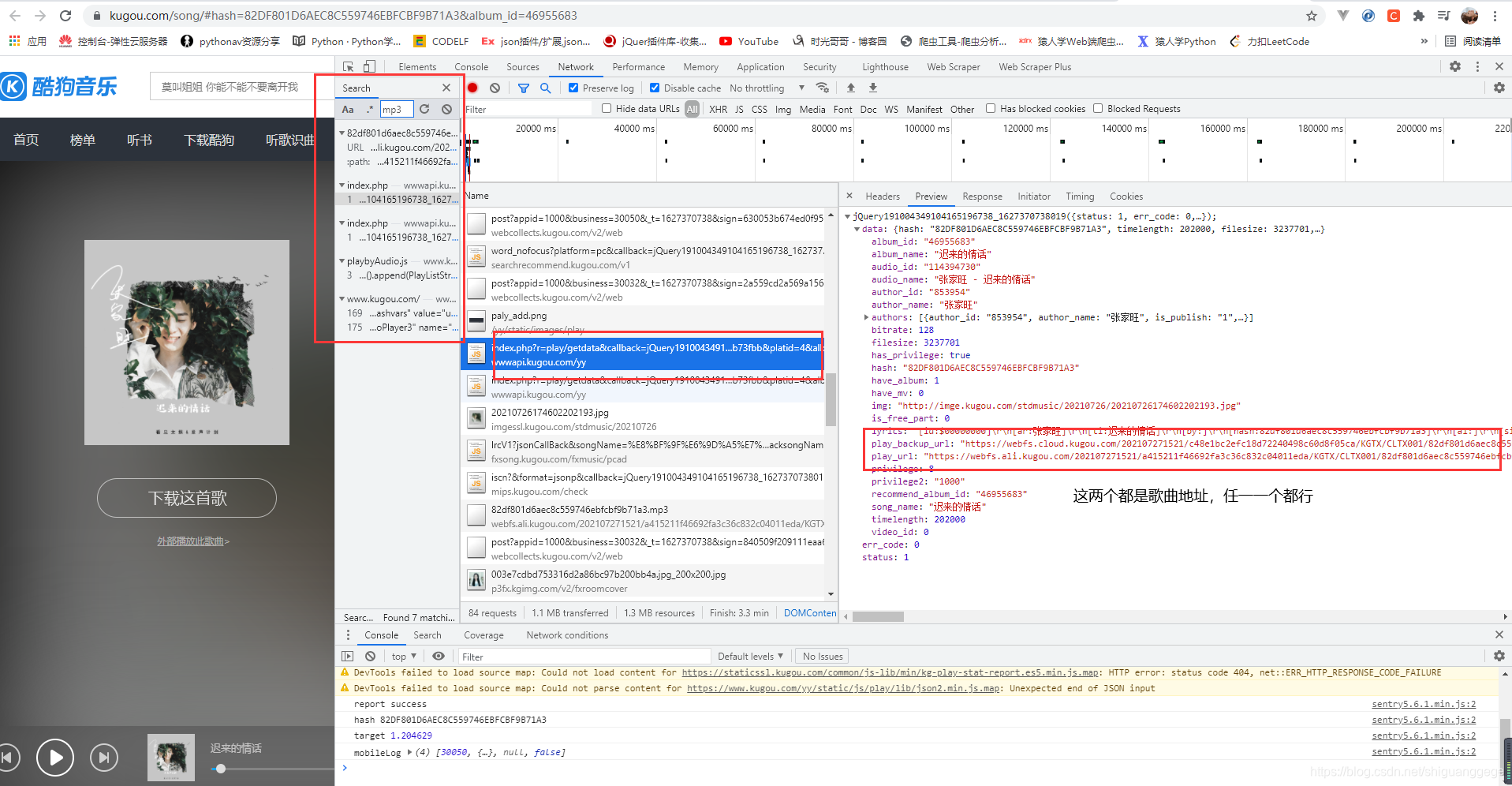Click the network search magnifier icon

(x=545, y=88)
